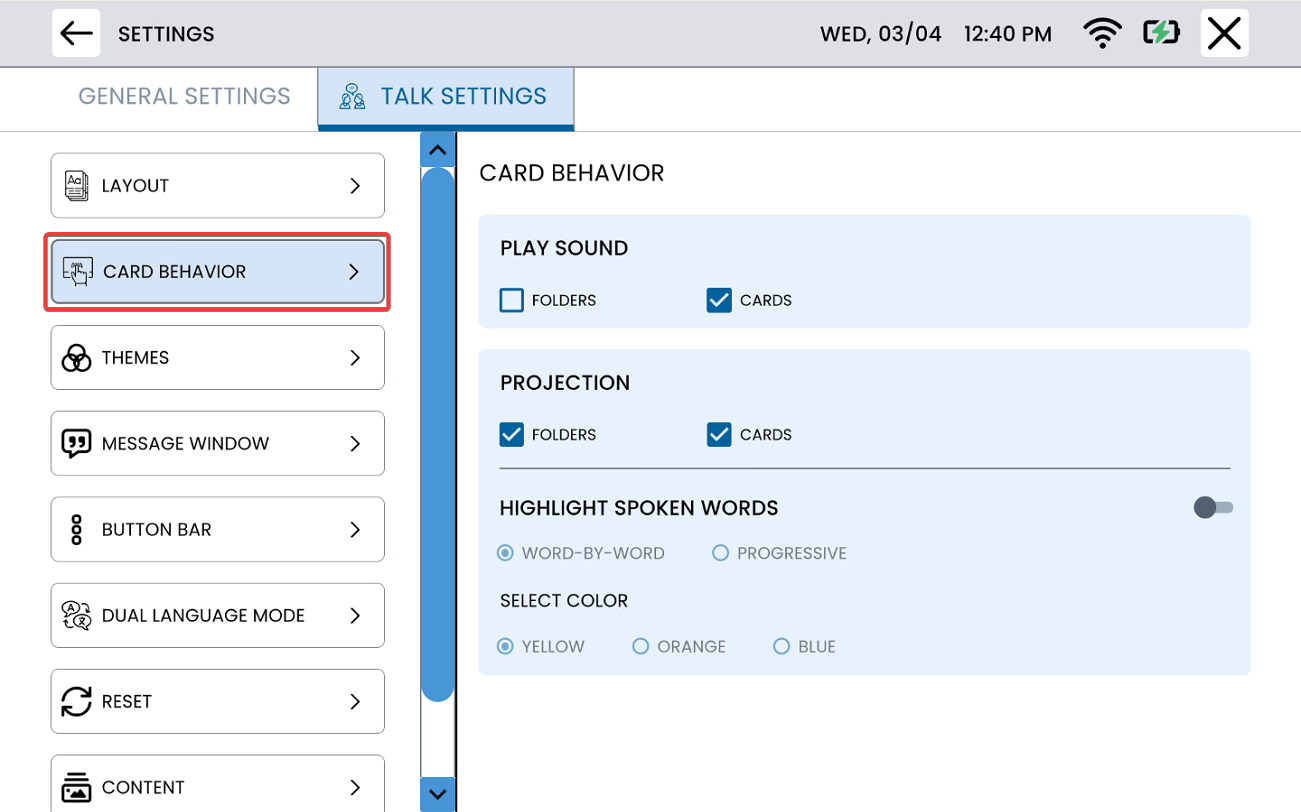Open the Card Behavior settings button
The image size is (1301, 812).
click(218, 272)
